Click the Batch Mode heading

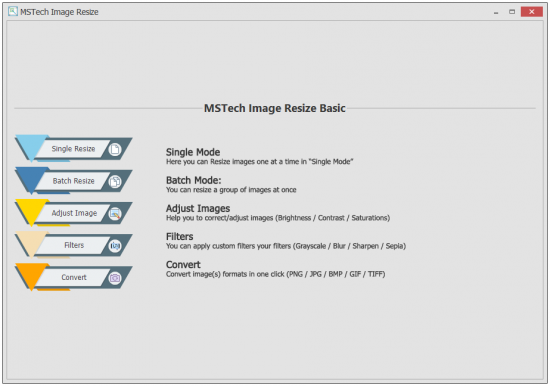[194, 180]
